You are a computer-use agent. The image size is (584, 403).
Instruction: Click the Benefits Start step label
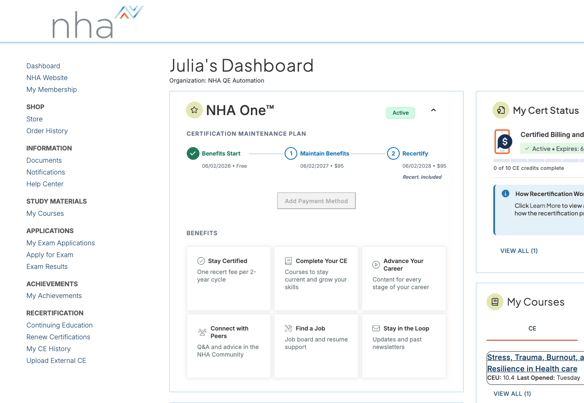pyautogui.click(x=221, y=153)
